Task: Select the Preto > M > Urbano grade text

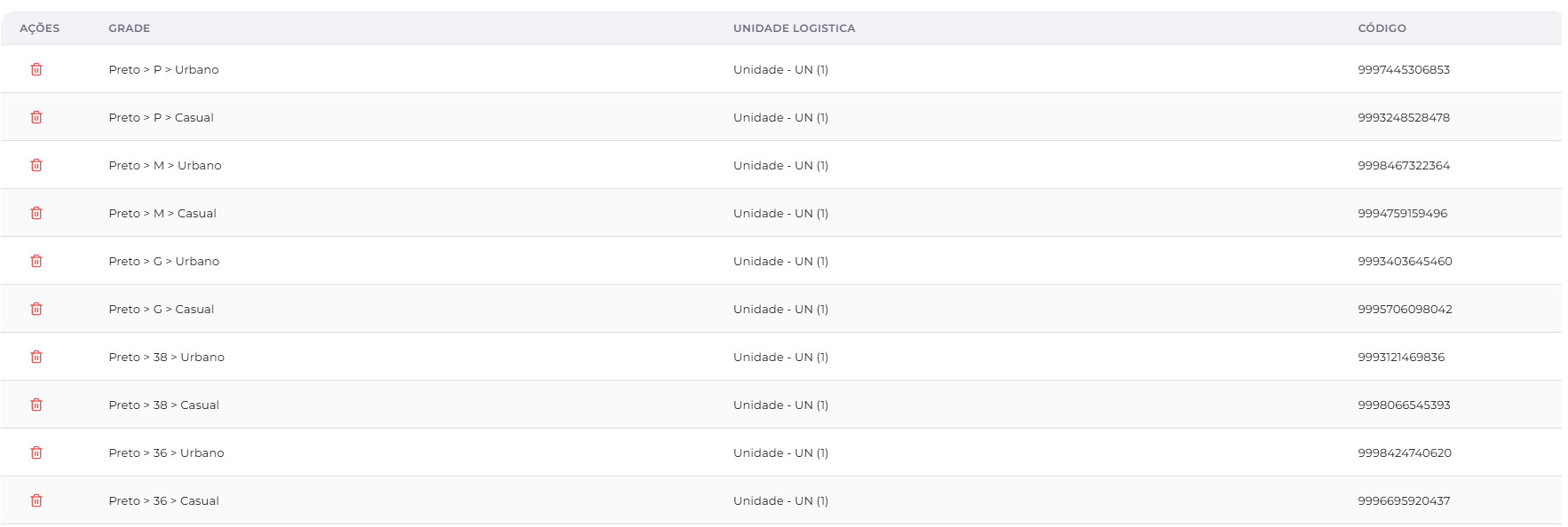Action: [165, 165]
